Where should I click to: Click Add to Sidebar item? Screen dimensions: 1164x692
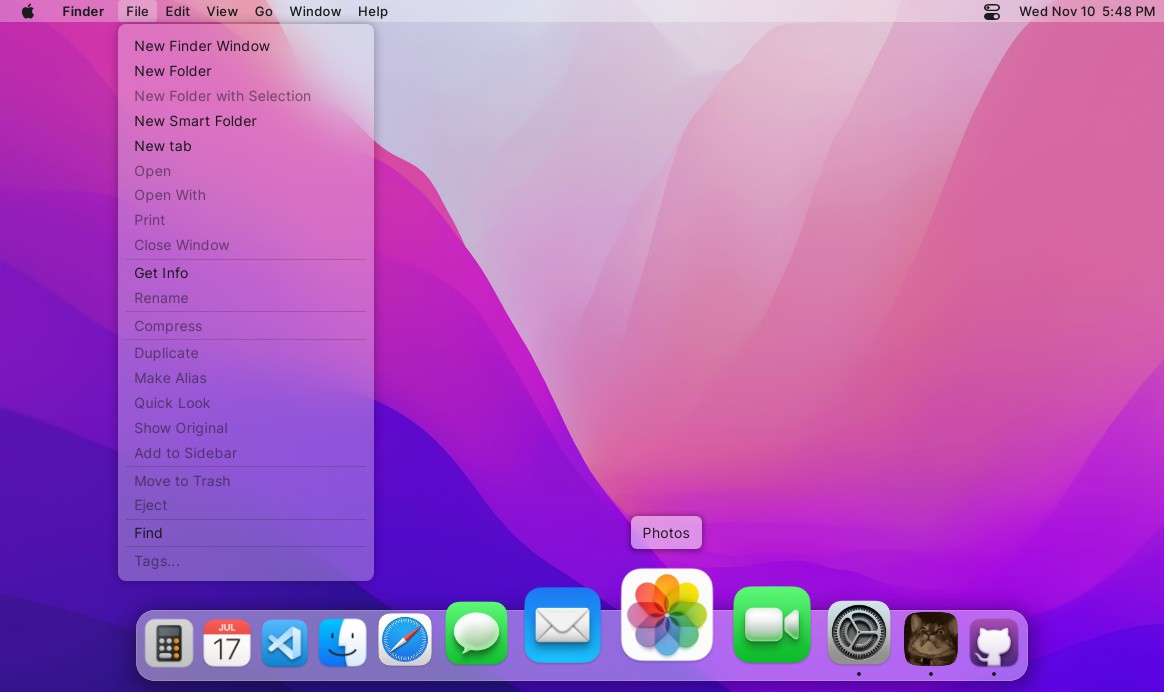246,453
